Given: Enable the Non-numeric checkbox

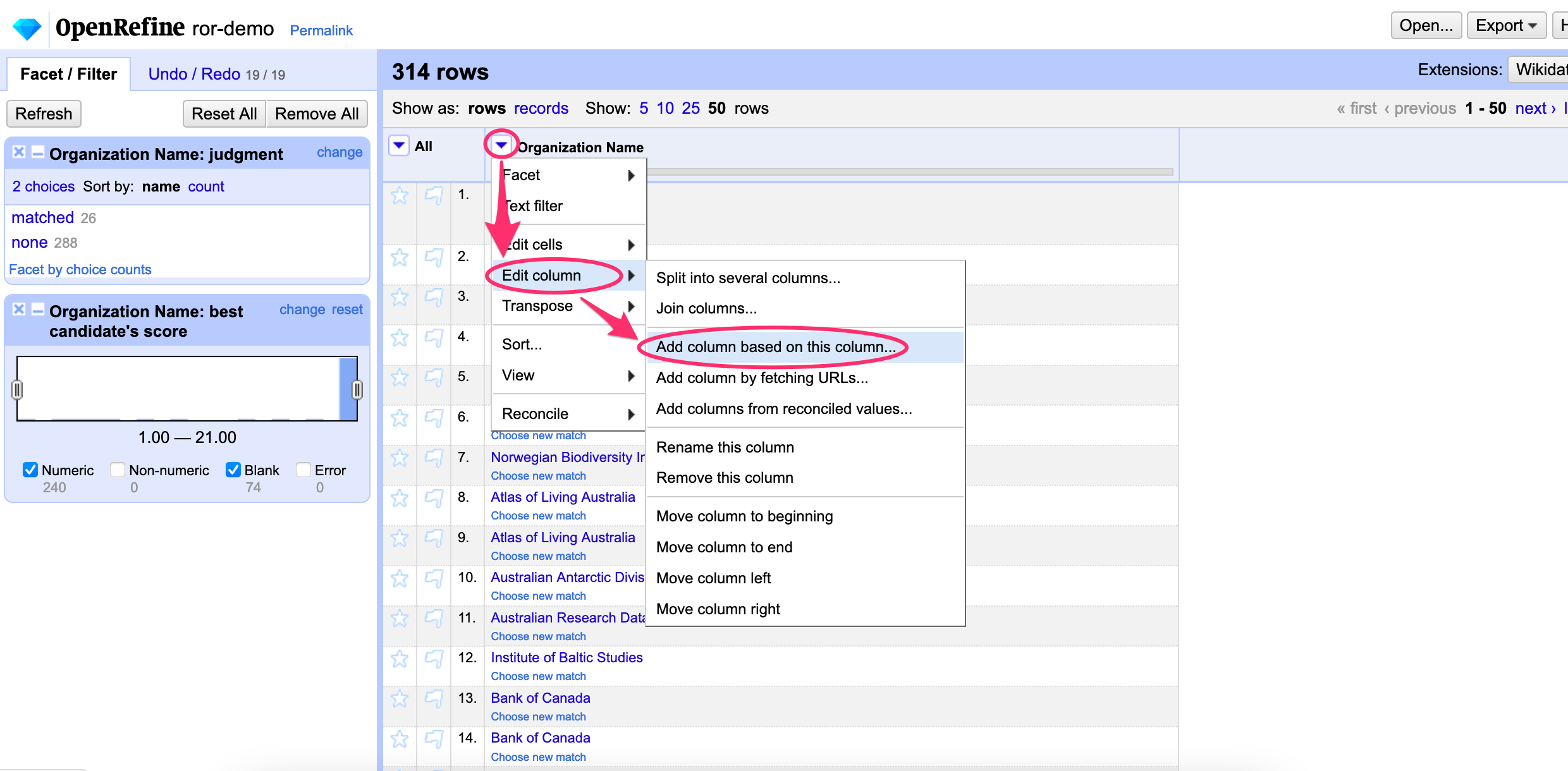Looking at the screenshot, I should 117,470.
